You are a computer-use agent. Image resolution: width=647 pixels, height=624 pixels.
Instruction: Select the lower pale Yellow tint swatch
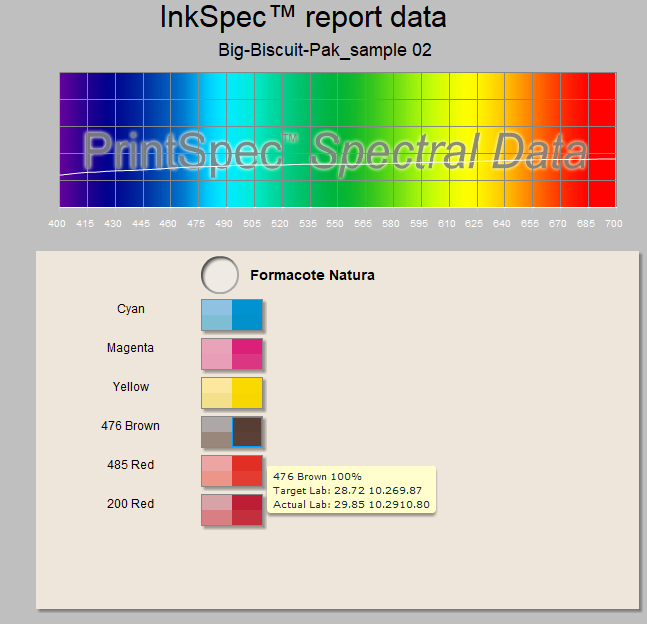(217, 401)
